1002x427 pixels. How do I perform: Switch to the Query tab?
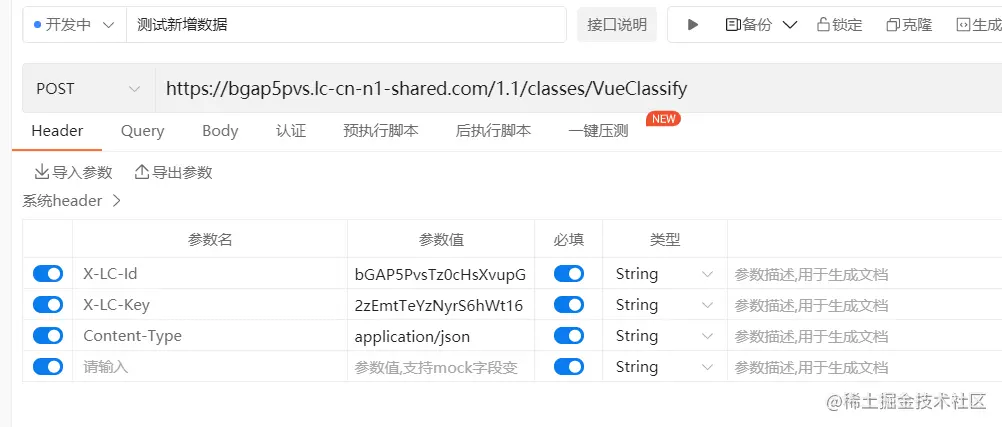coord(143,131)
